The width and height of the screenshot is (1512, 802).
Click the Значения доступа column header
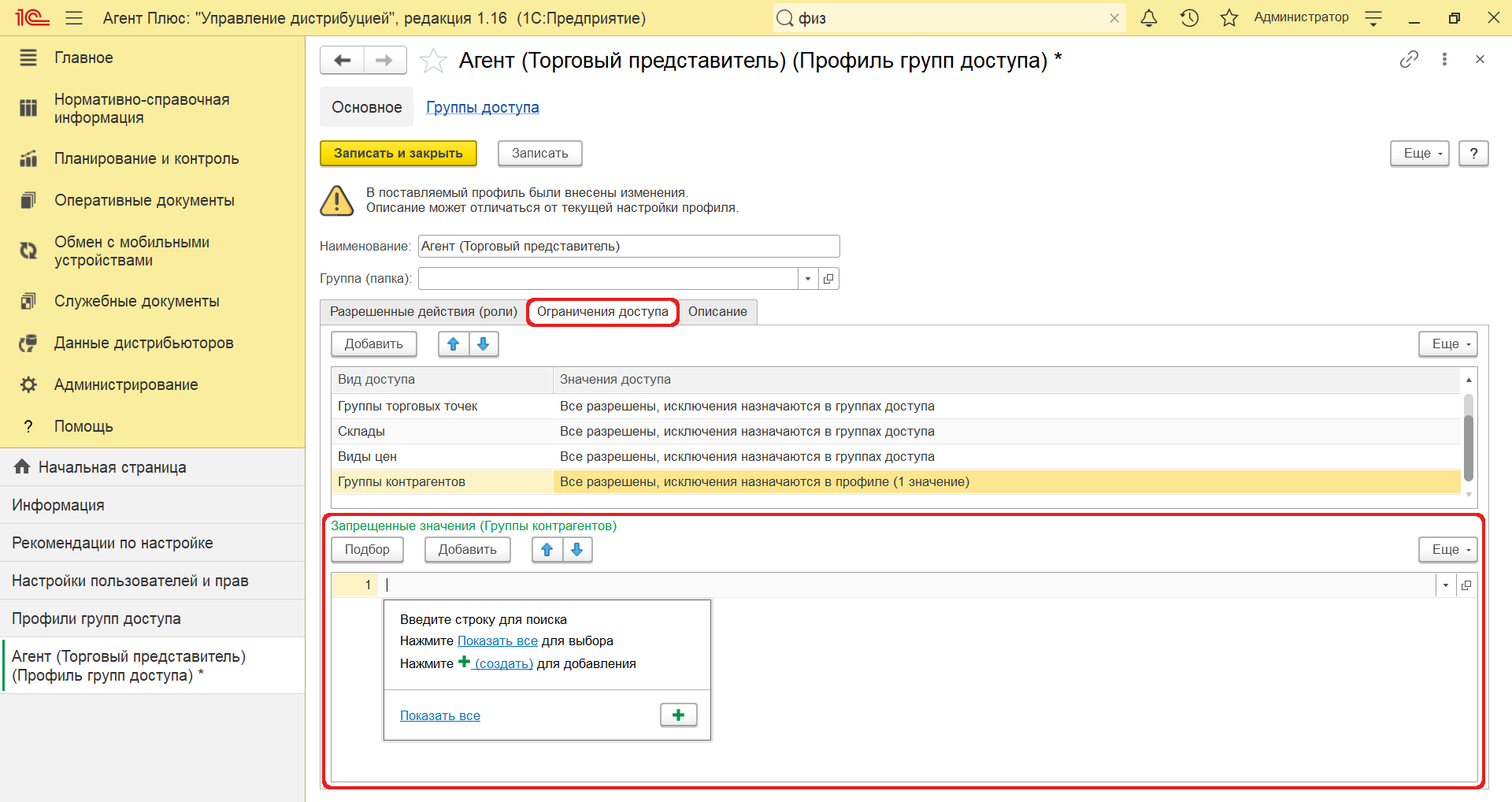[1007, 379]
